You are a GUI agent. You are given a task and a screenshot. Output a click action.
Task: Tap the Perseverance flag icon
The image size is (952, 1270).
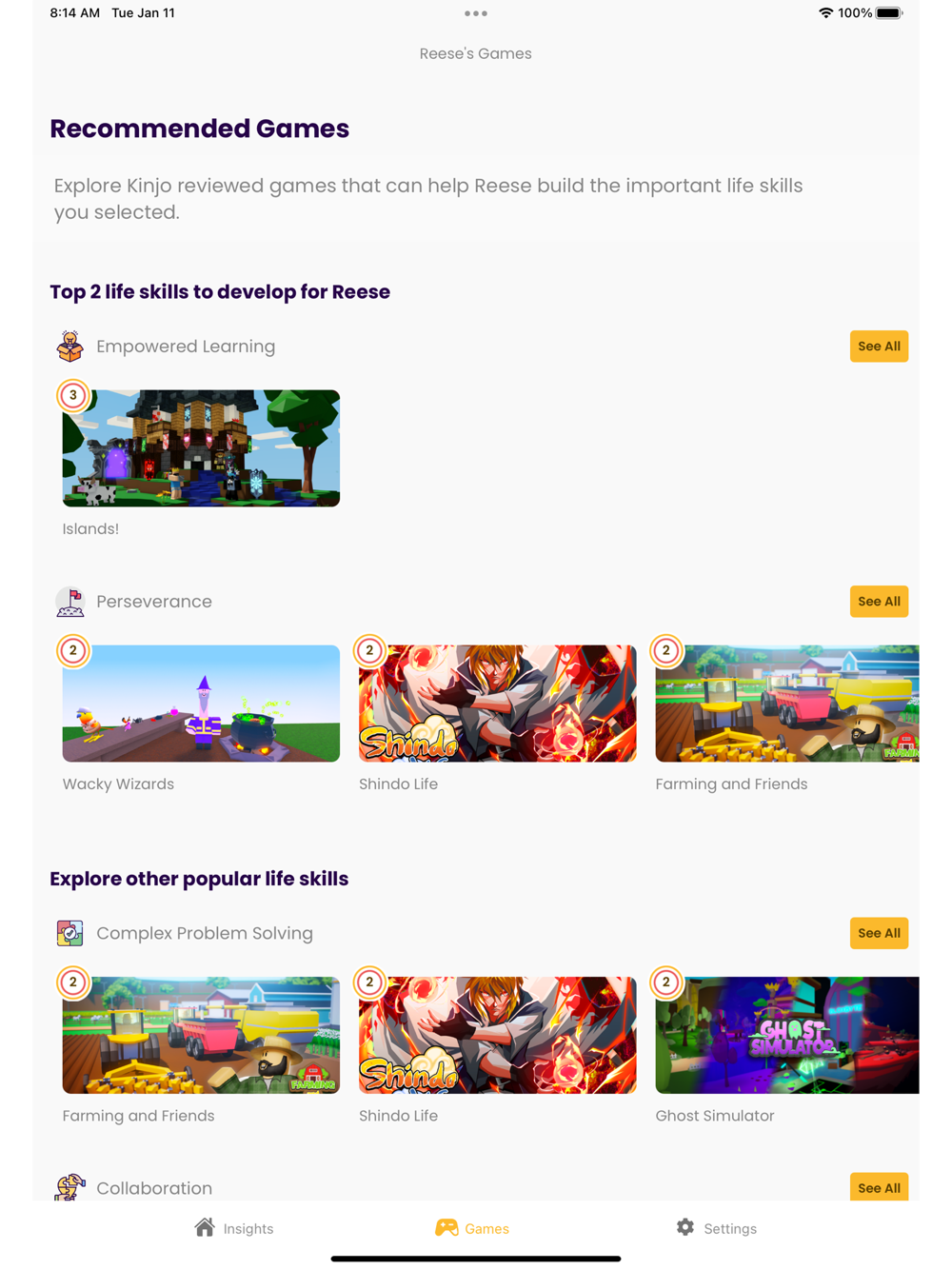69,602
